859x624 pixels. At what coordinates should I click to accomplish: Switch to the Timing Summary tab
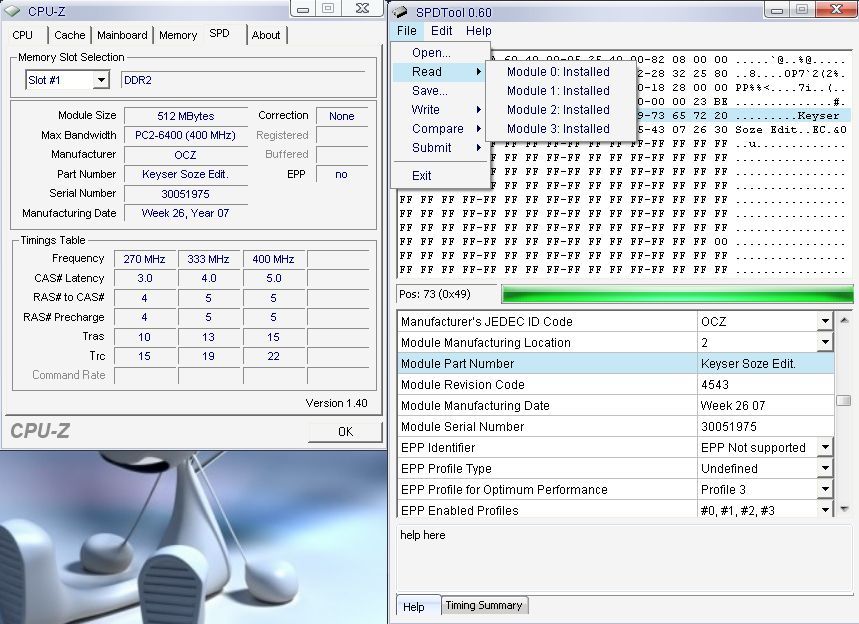484,605
